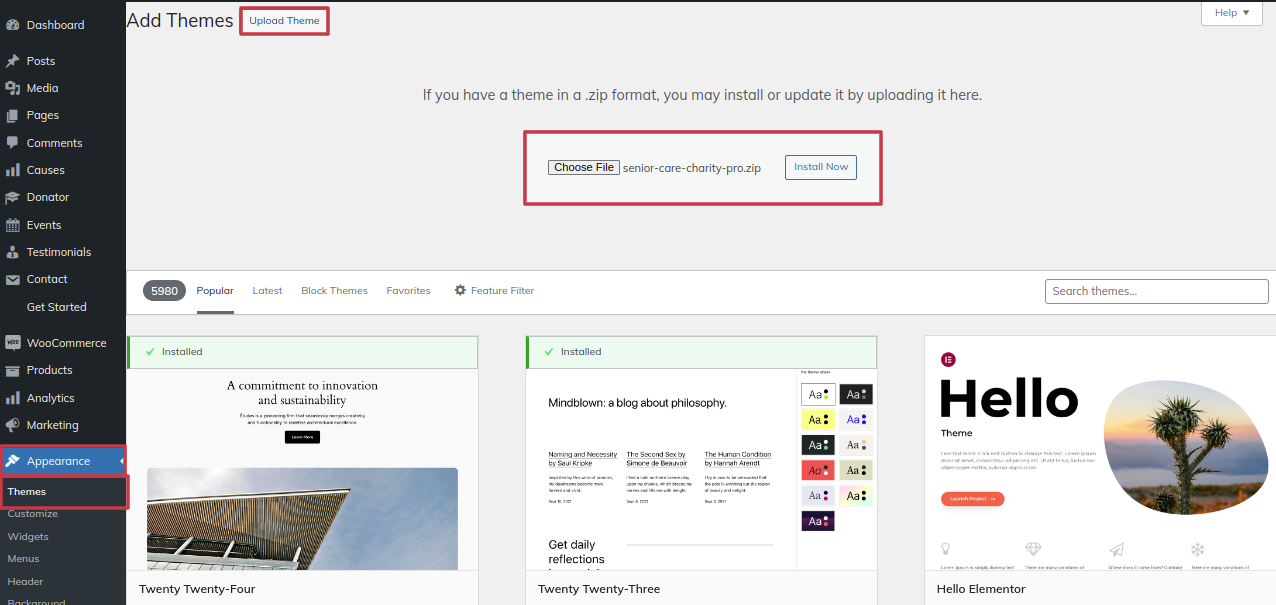Click the Dashboard gauge icon
This screenshot has width=1276, height=605.
pyautogui.click(x=13, y=25)
